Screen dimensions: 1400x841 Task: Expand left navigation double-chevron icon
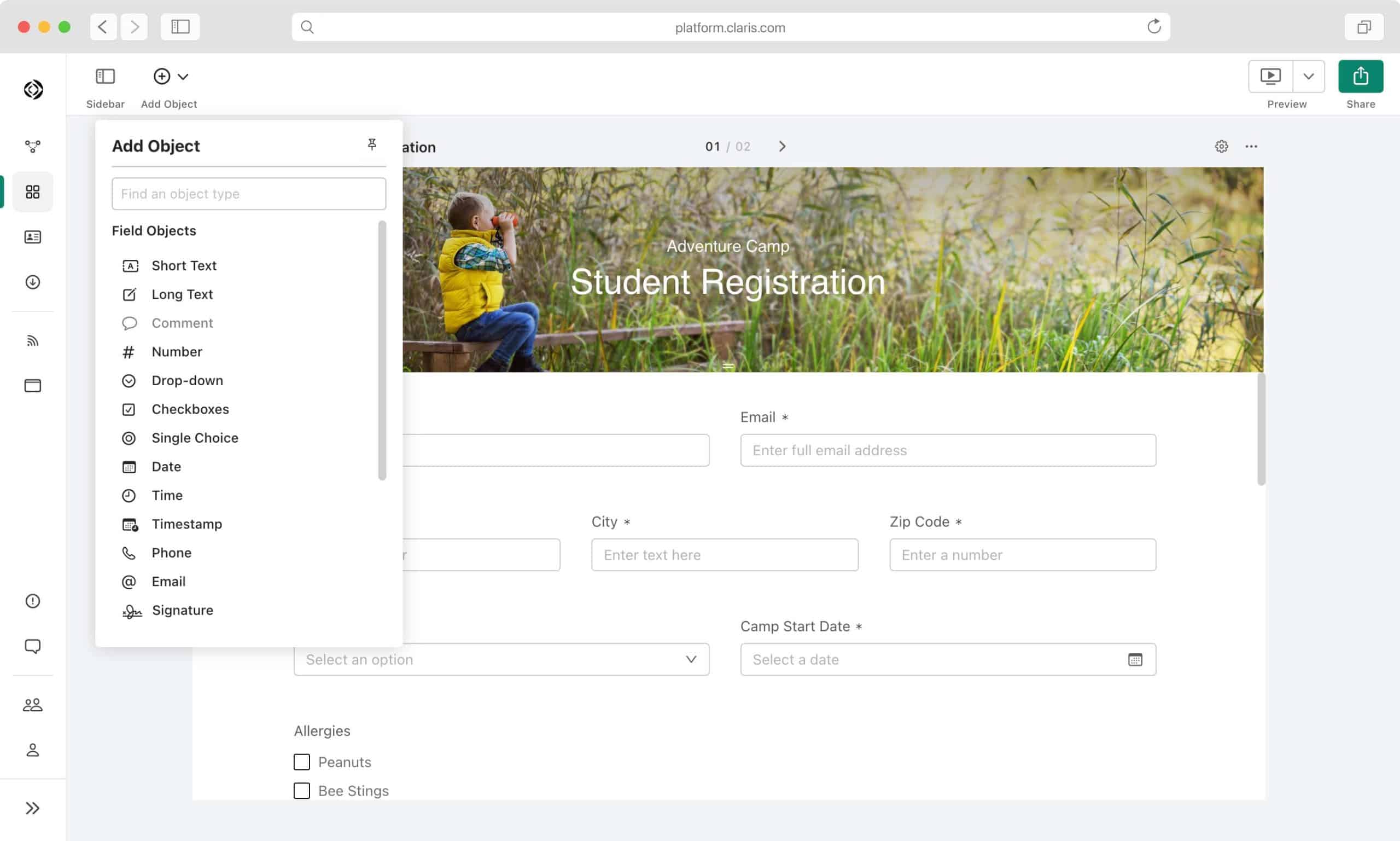pos(33,808)
